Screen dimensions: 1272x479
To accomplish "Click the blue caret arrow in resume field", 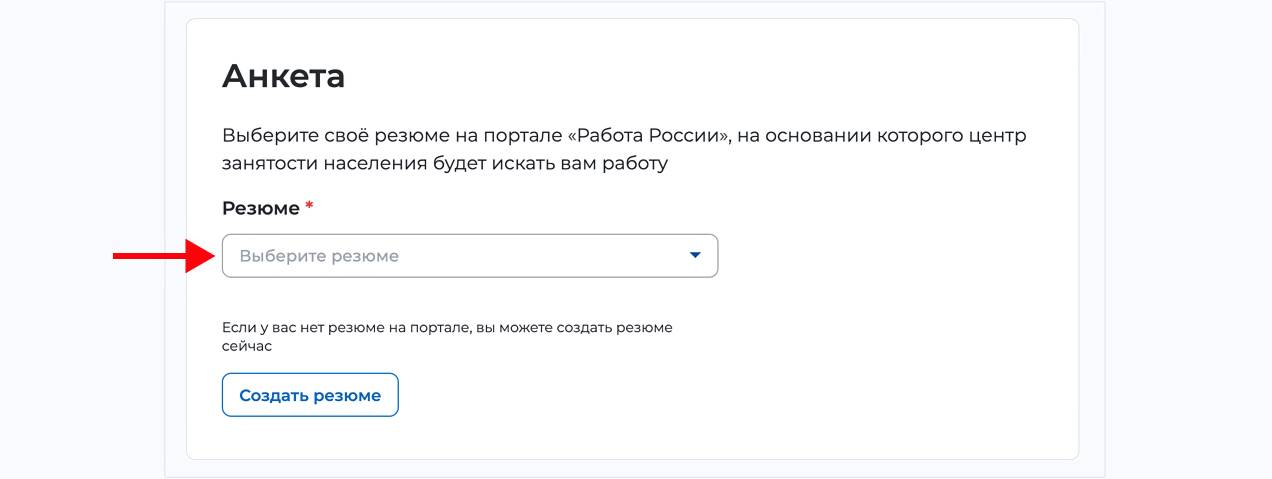I will tap(696, 256).
